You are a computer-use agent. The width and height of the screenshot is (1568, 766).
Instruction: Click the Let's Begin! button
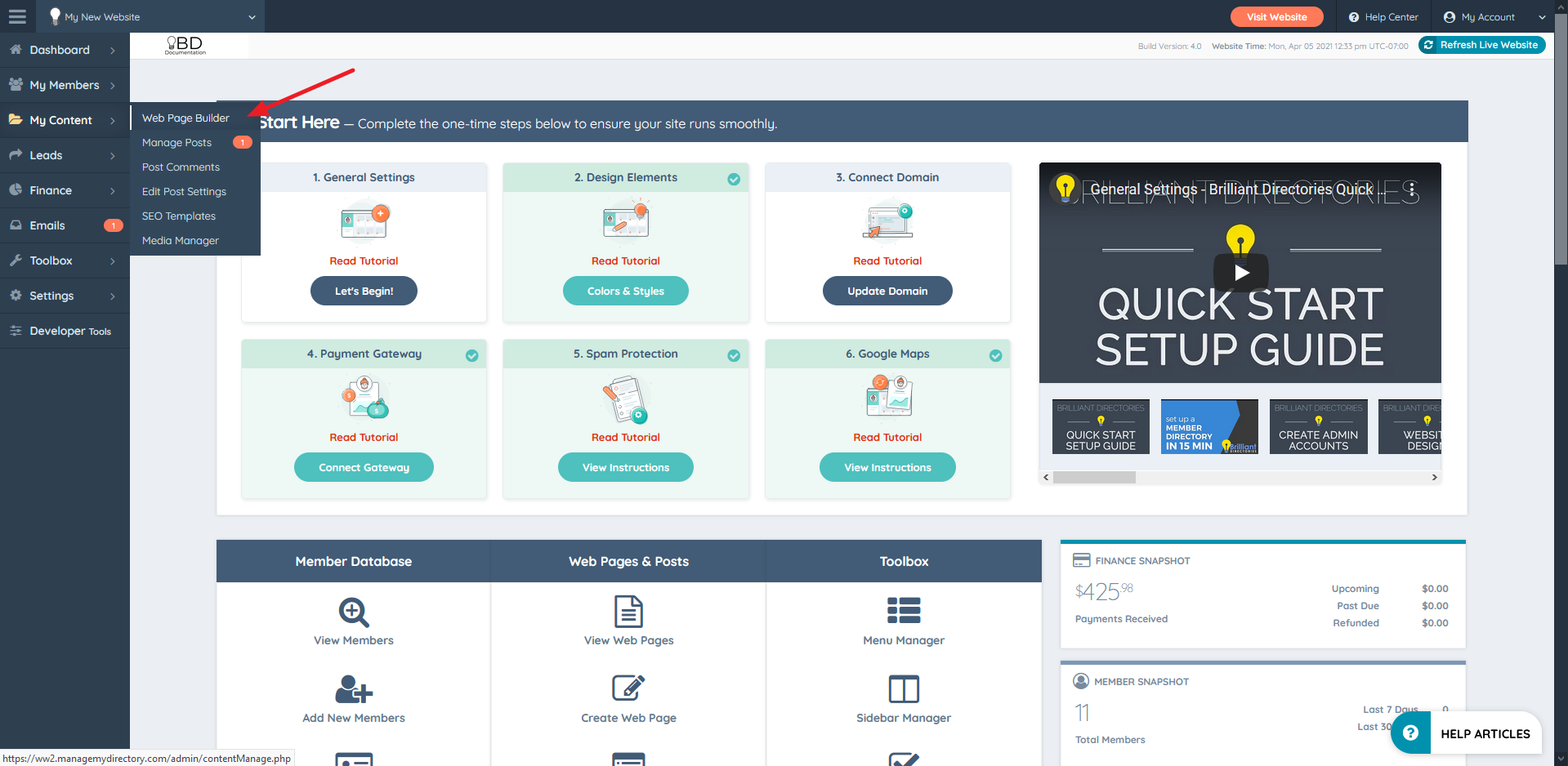click(364, 291)
